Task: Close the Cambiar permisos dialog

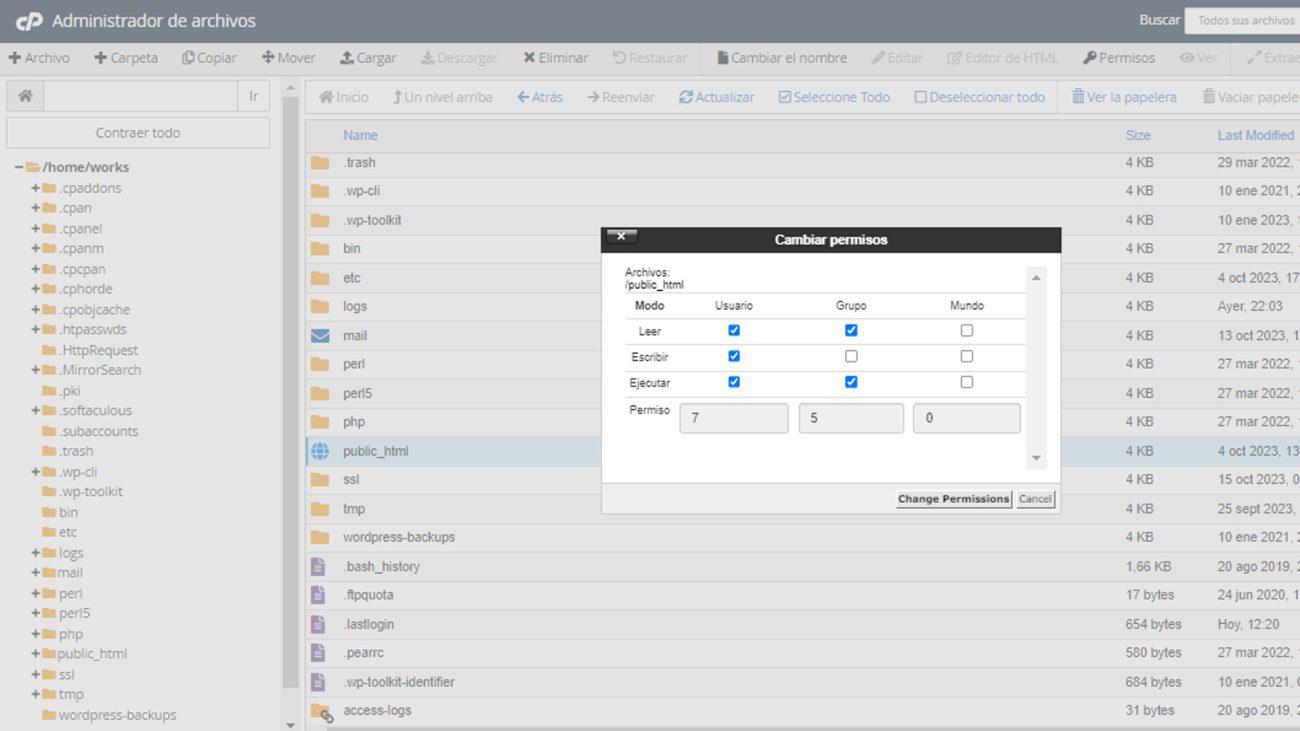Action: (x=621, y=237)
